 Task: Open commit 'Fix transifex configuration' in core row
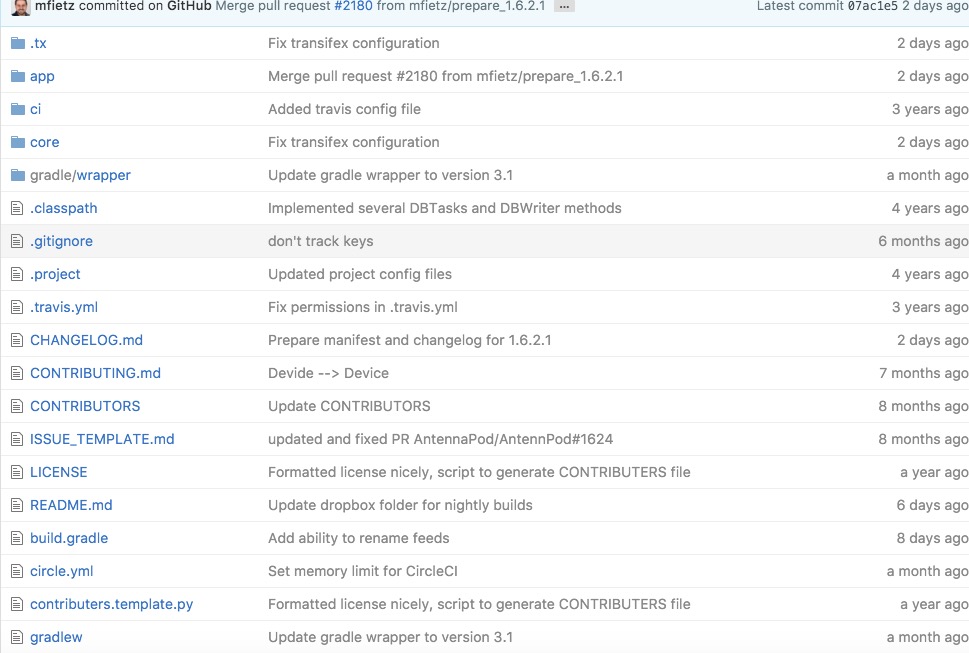click(353, 142)
